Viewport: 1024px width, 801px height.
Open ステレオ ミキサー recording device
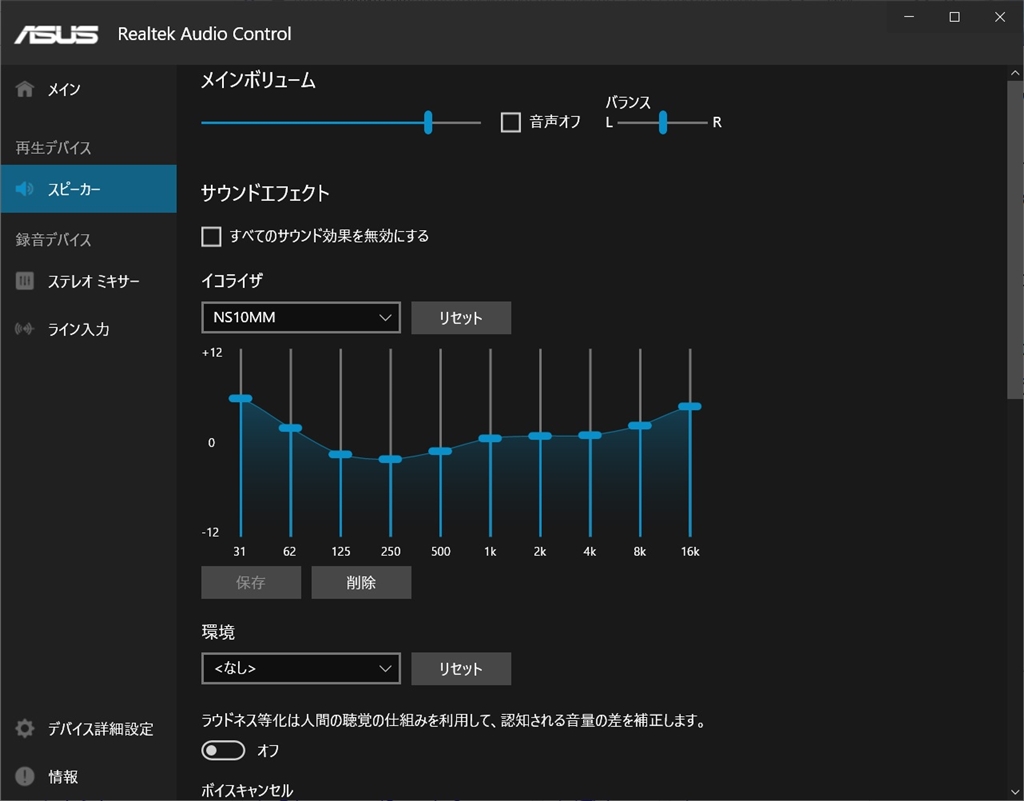[88, 281]
